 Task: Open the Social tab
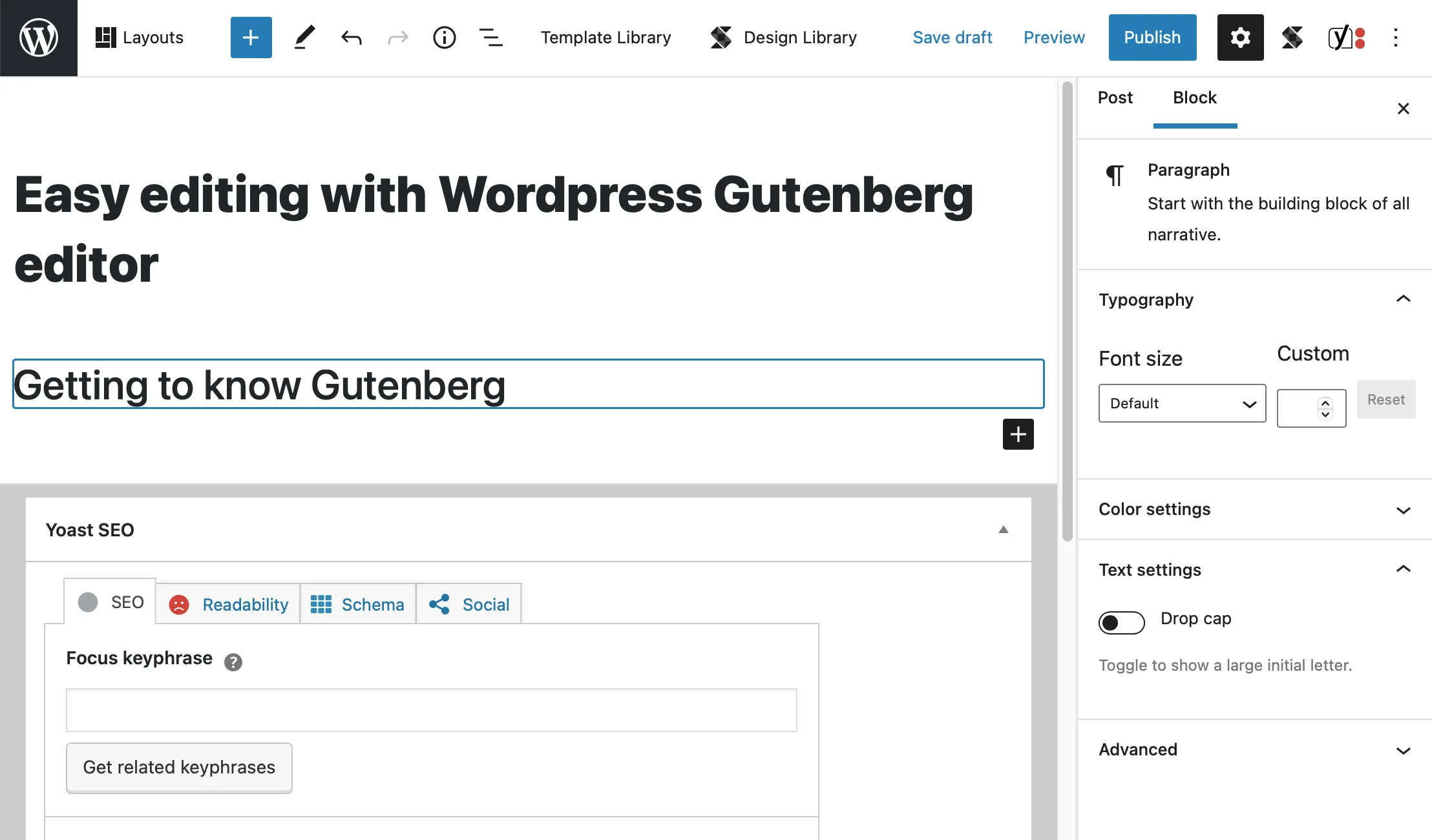[x=469, y=604]
